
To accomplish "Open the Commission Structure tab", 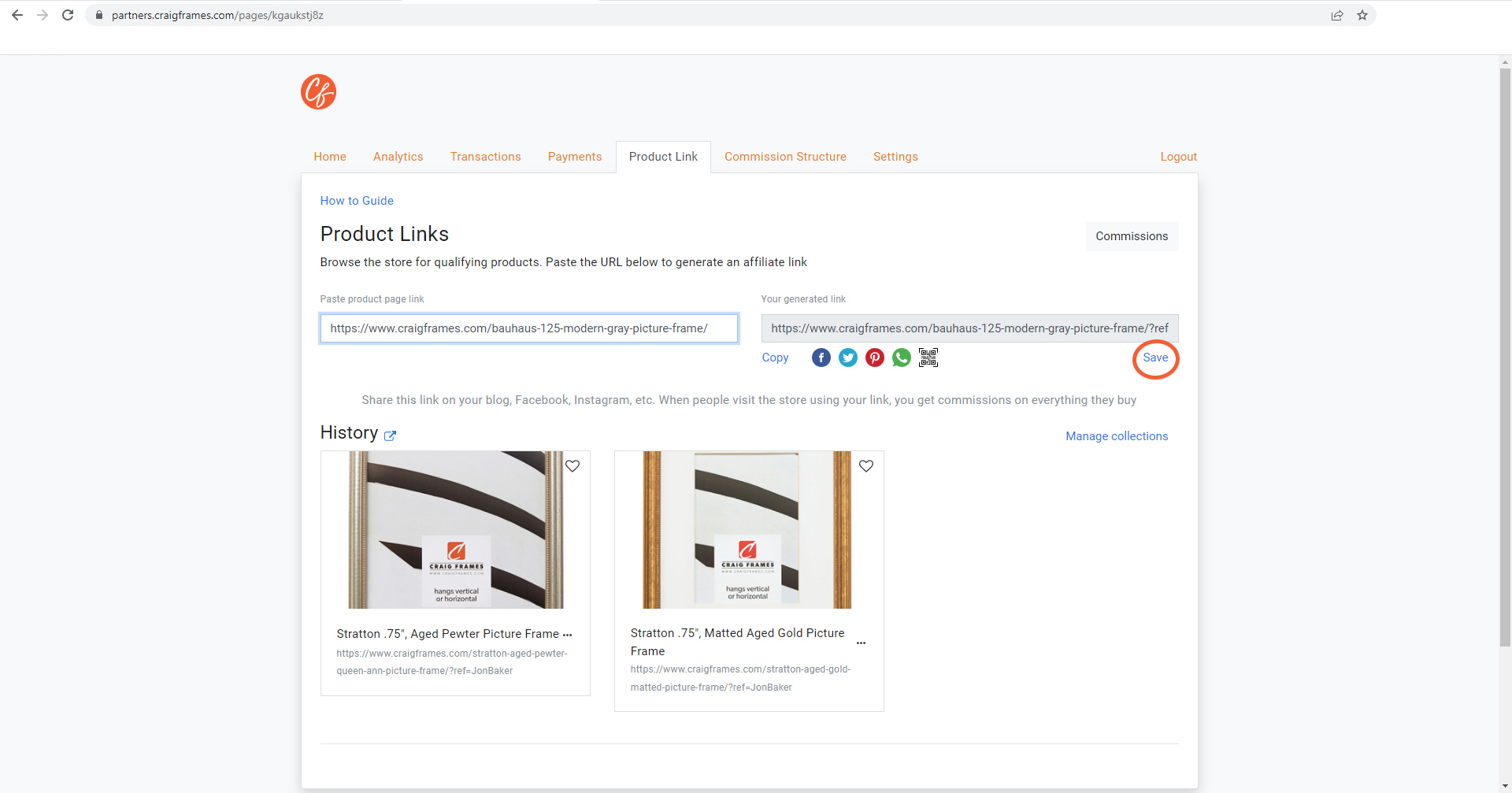I will pyautogui.click(x=785, y=156).
